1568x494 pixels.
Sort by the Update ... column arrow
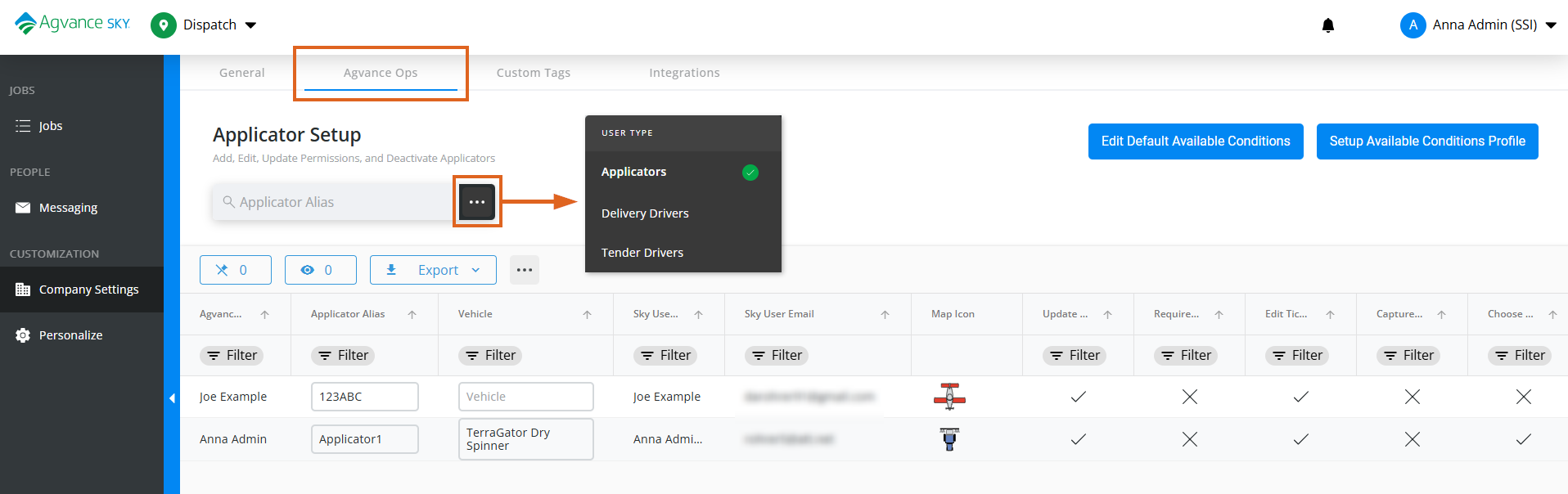click(1107, 315)
